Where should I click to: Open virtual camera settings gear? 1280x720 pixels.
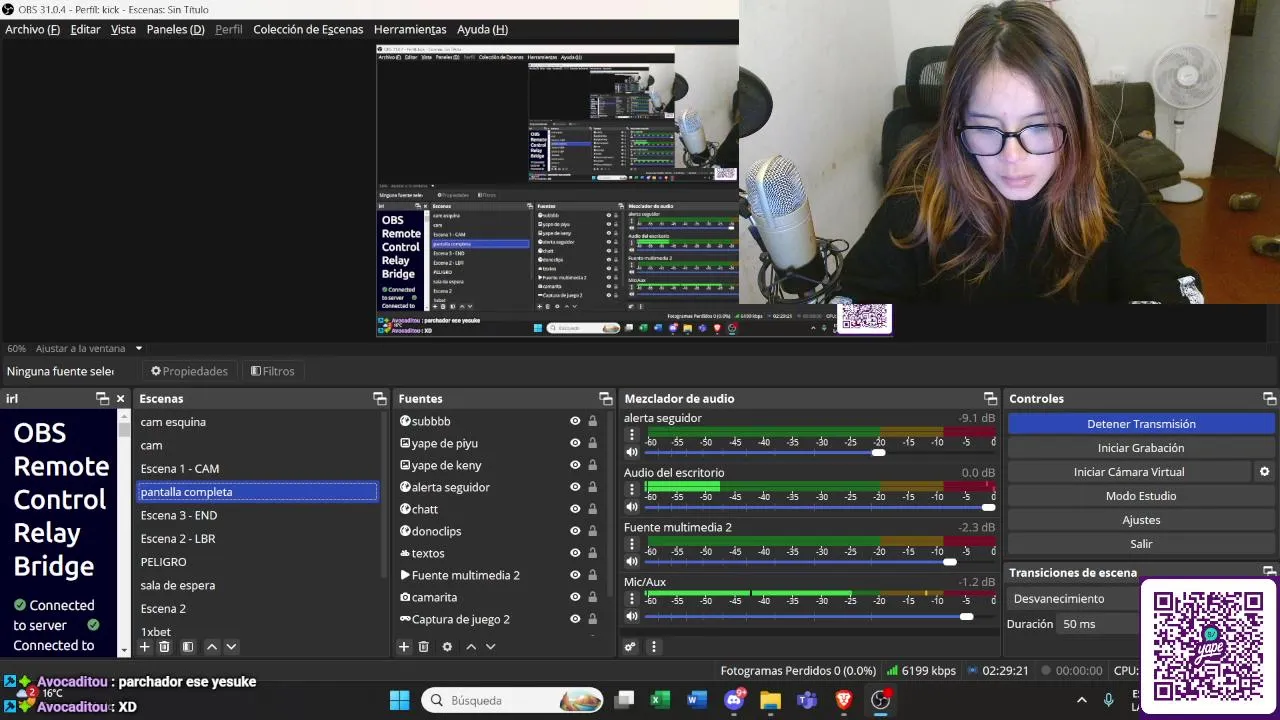1264,472
